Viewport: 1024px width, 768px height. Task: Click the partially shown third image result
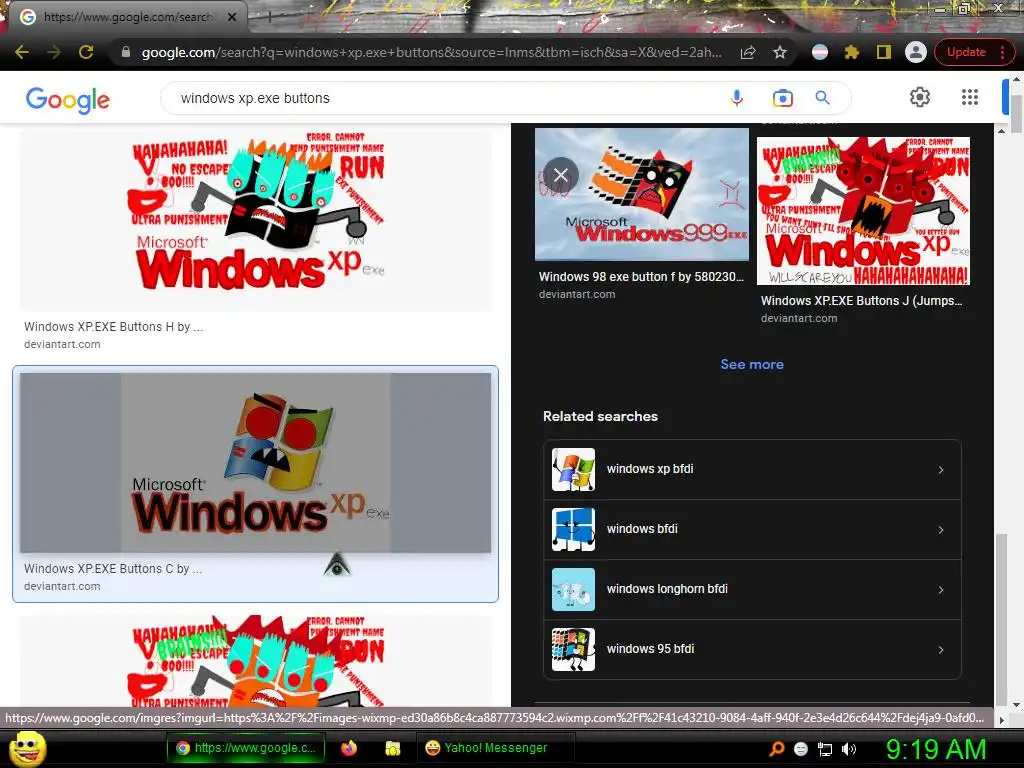tap(255, 661)
